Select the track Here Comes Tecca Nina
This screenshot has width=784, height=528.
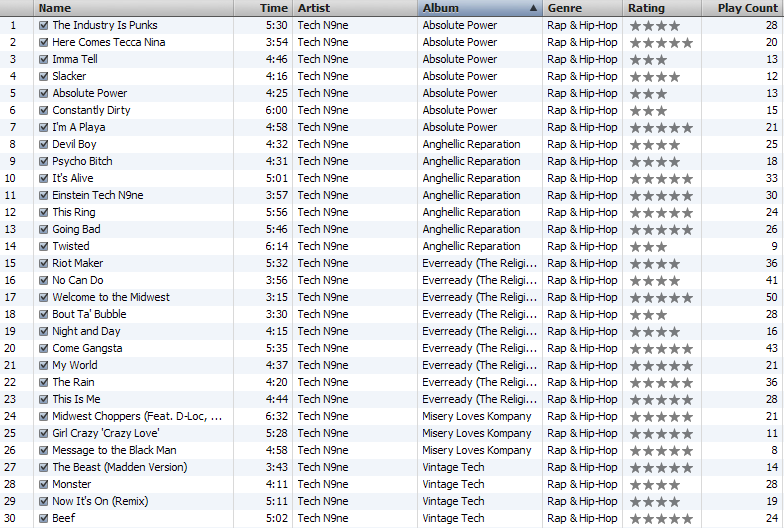108,42
